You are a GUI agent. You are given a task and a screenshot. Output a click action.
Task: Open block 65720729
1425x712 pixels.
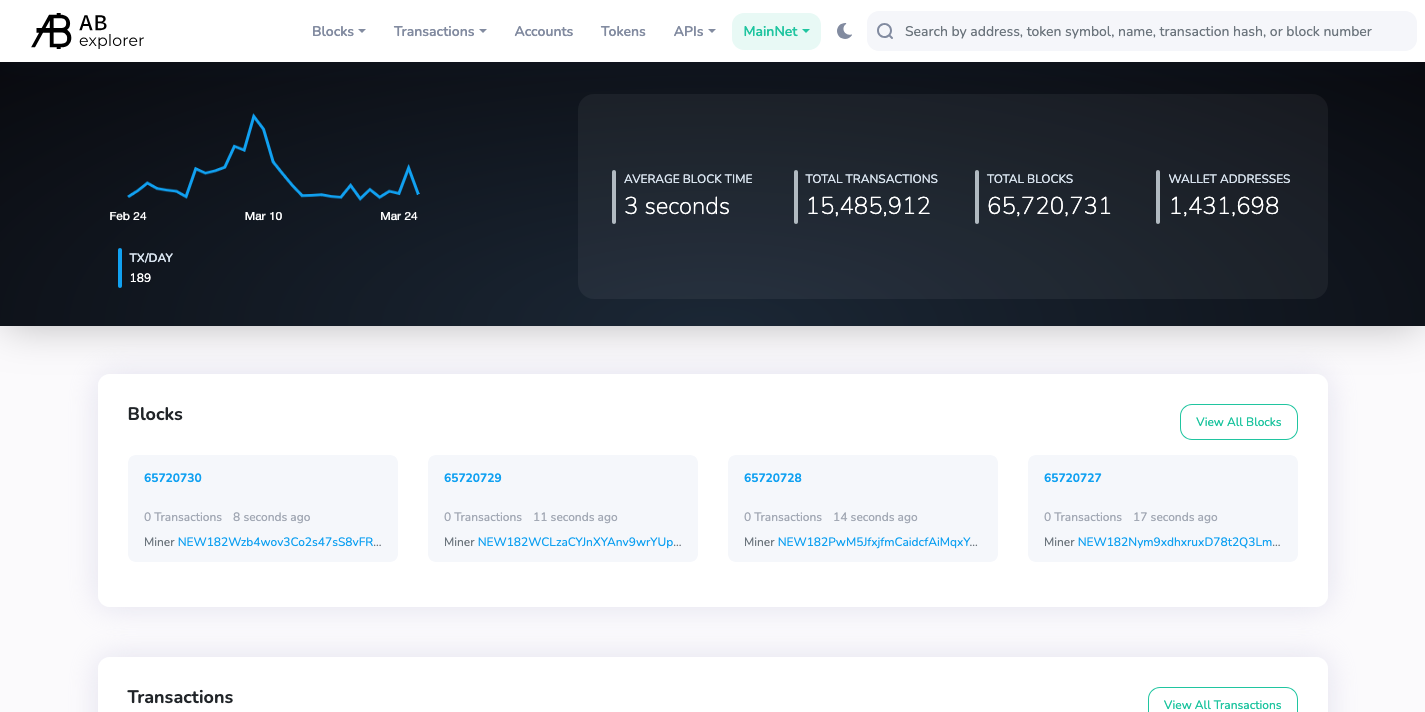pos(473,478)
